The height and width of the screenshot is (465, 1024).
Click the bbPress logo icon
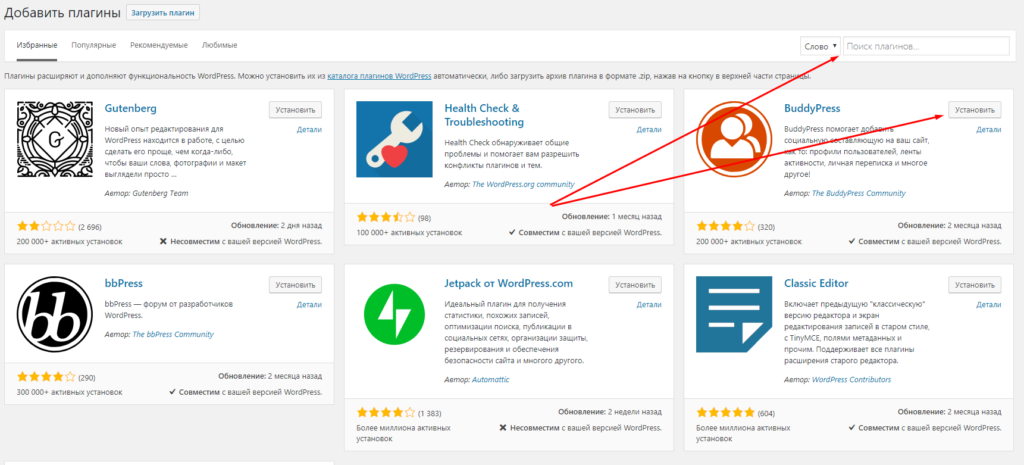tap(55, 315)
